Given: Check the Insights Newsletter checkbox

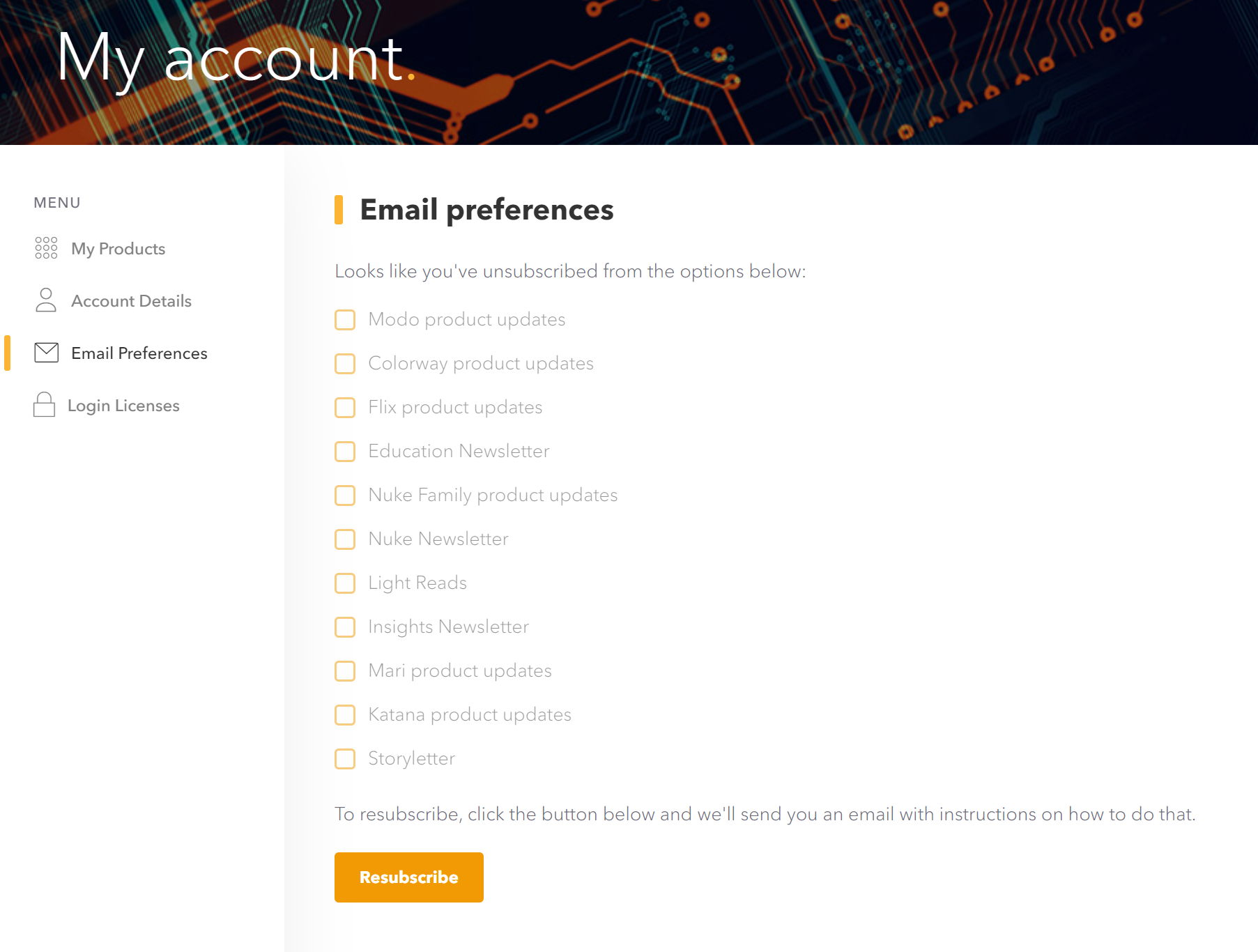Looking at the screenshot, I should click(345, 627).
